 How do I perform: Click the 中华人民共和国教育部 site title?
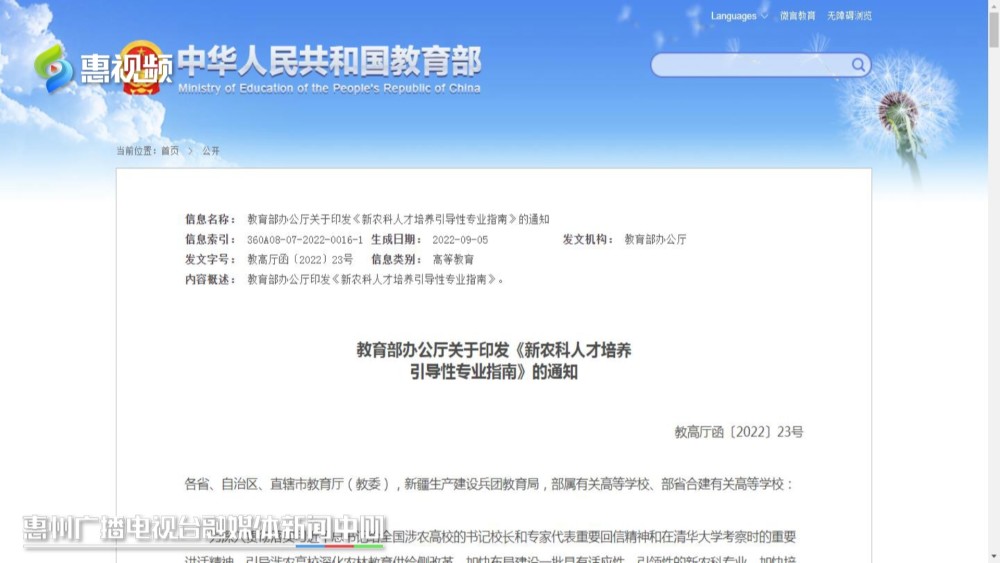(x=329, y=62)
